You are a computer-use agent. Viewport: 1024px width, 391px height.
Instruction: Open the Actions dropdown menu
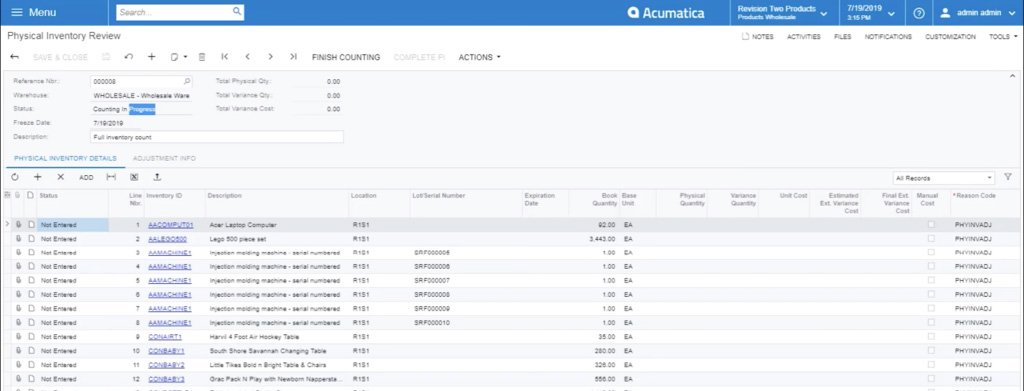click(479, 57)
